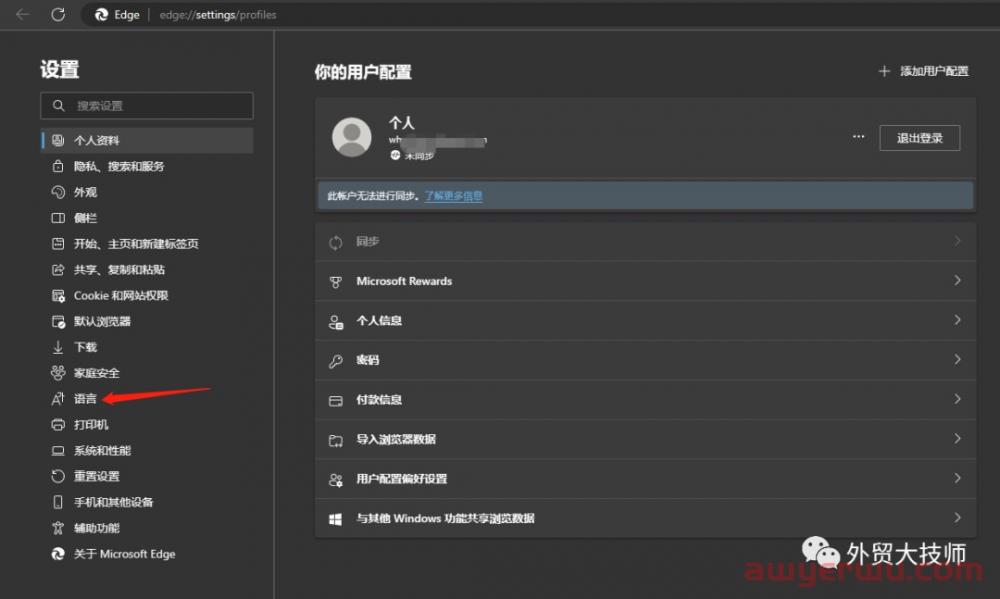Open Microsoft Rewards via its chevron

tap(957, 280)
